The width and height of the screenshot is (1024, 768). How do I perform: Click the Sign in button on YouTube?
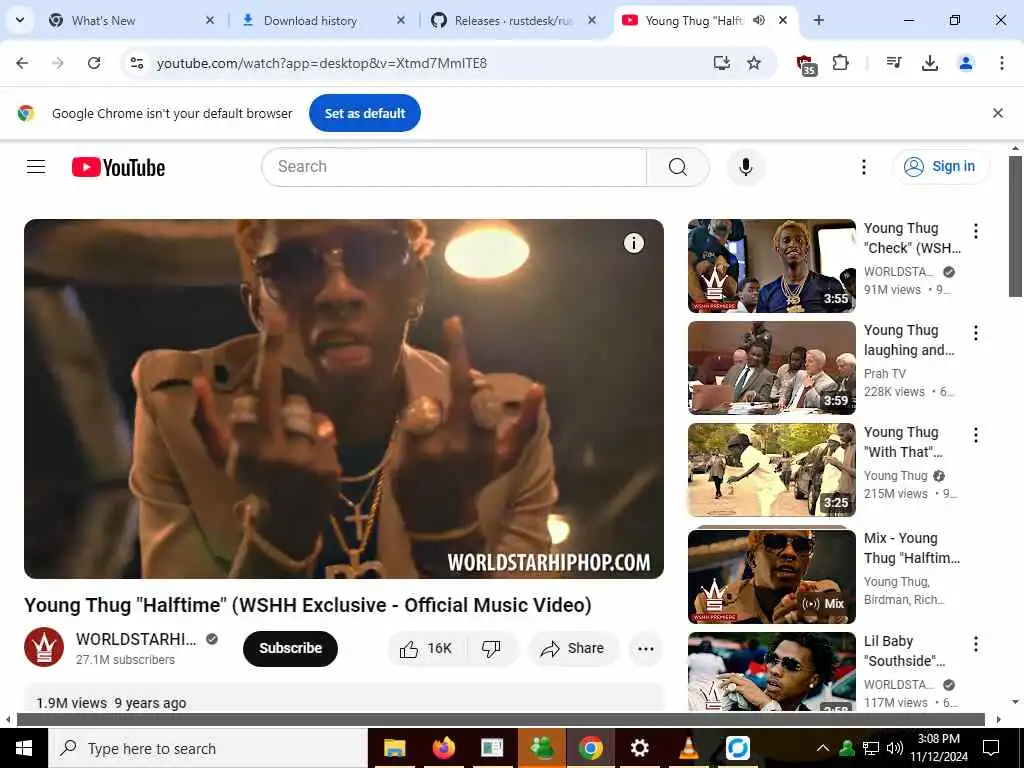(941, 167)
